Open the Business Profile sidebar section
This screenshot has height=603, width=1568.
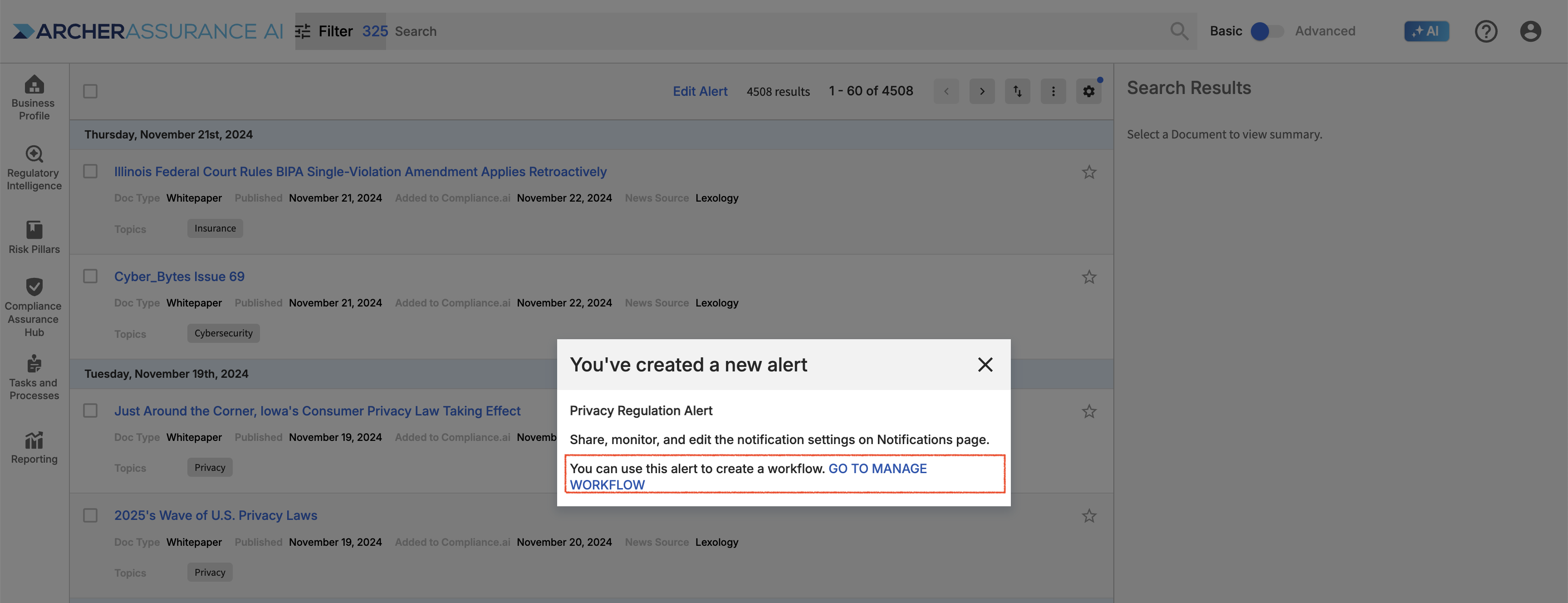34,98
